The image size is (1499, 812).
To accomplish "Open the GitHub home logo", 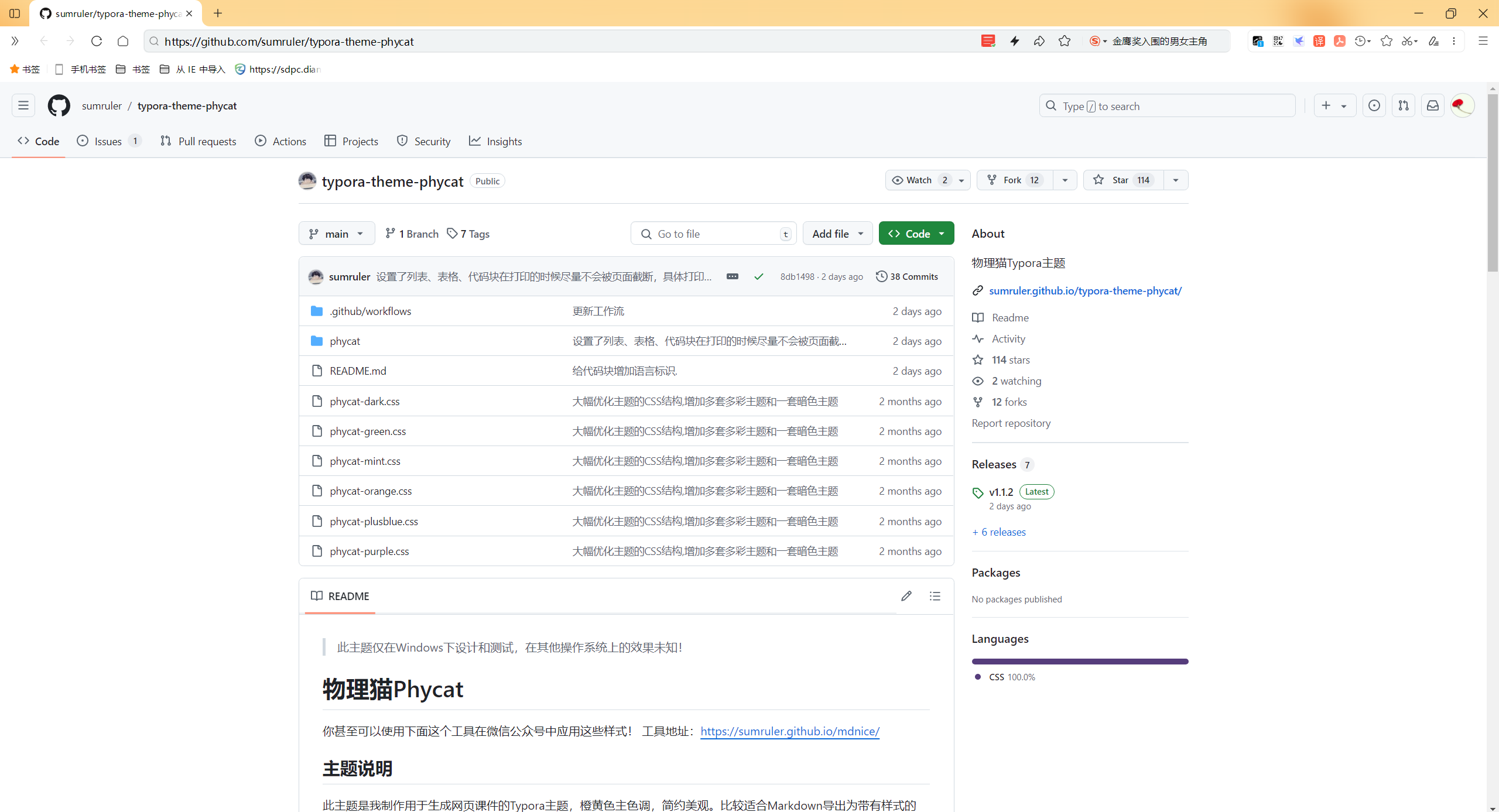I will 59,106.
